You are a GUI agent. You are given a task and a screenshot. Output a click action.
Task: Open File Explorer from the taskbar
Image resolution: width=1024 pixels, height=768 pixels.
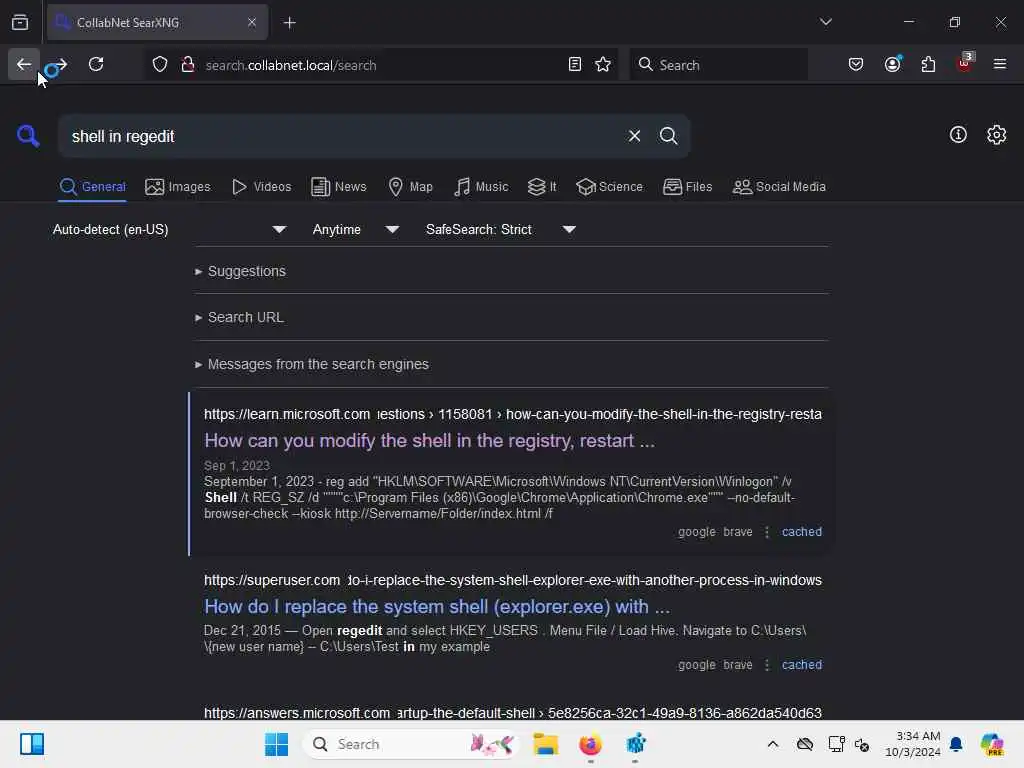[x=545, y=744]
